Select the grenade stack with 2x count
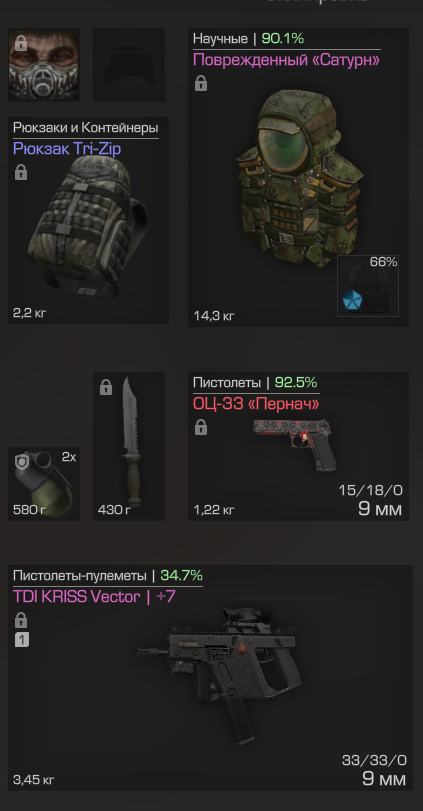This screenshot has height=811, width=423. 44,484
